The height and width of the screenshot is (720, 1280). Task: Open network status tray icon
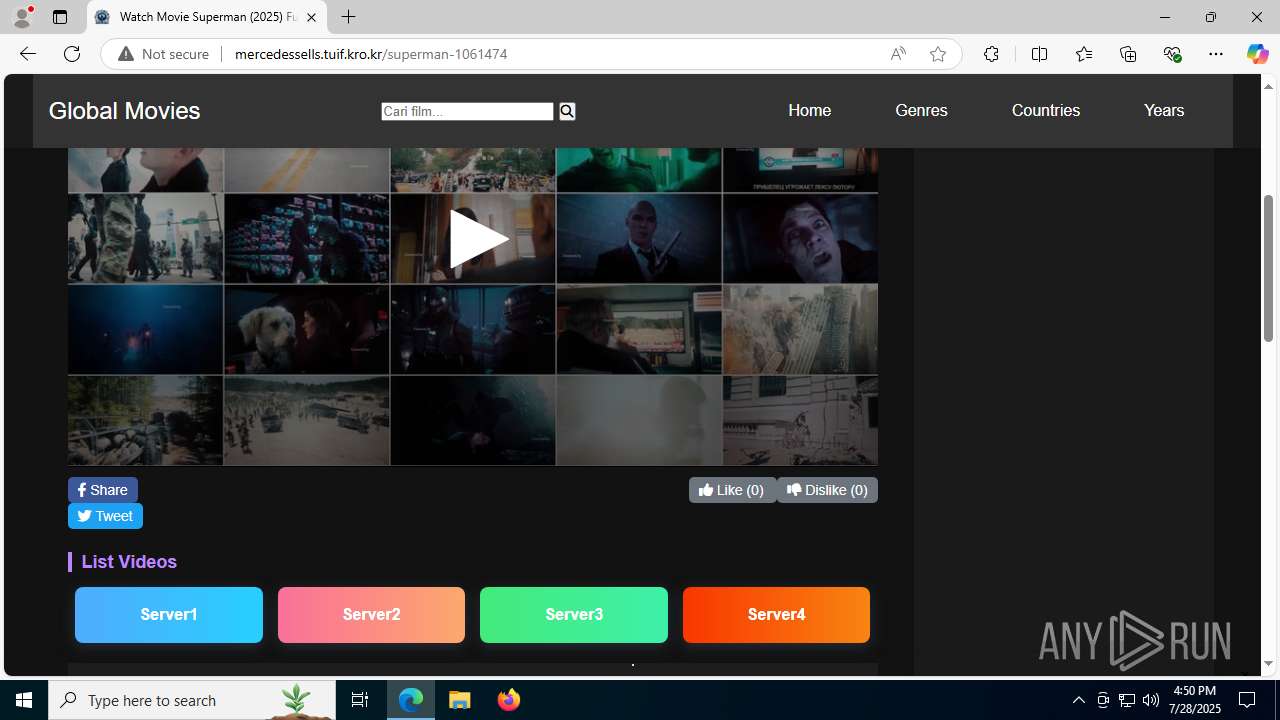click(x=1126, y=700)
